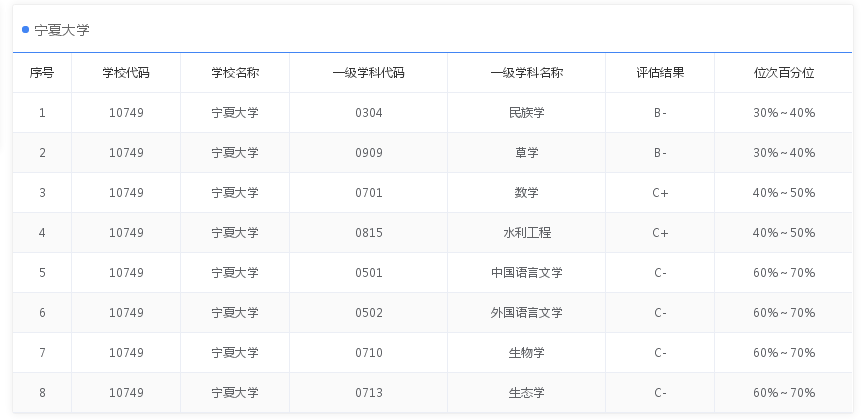Click the blue bullet beside 宁夏大学 title
Screen dimensions: 863x420
click(x=26, y=30)
